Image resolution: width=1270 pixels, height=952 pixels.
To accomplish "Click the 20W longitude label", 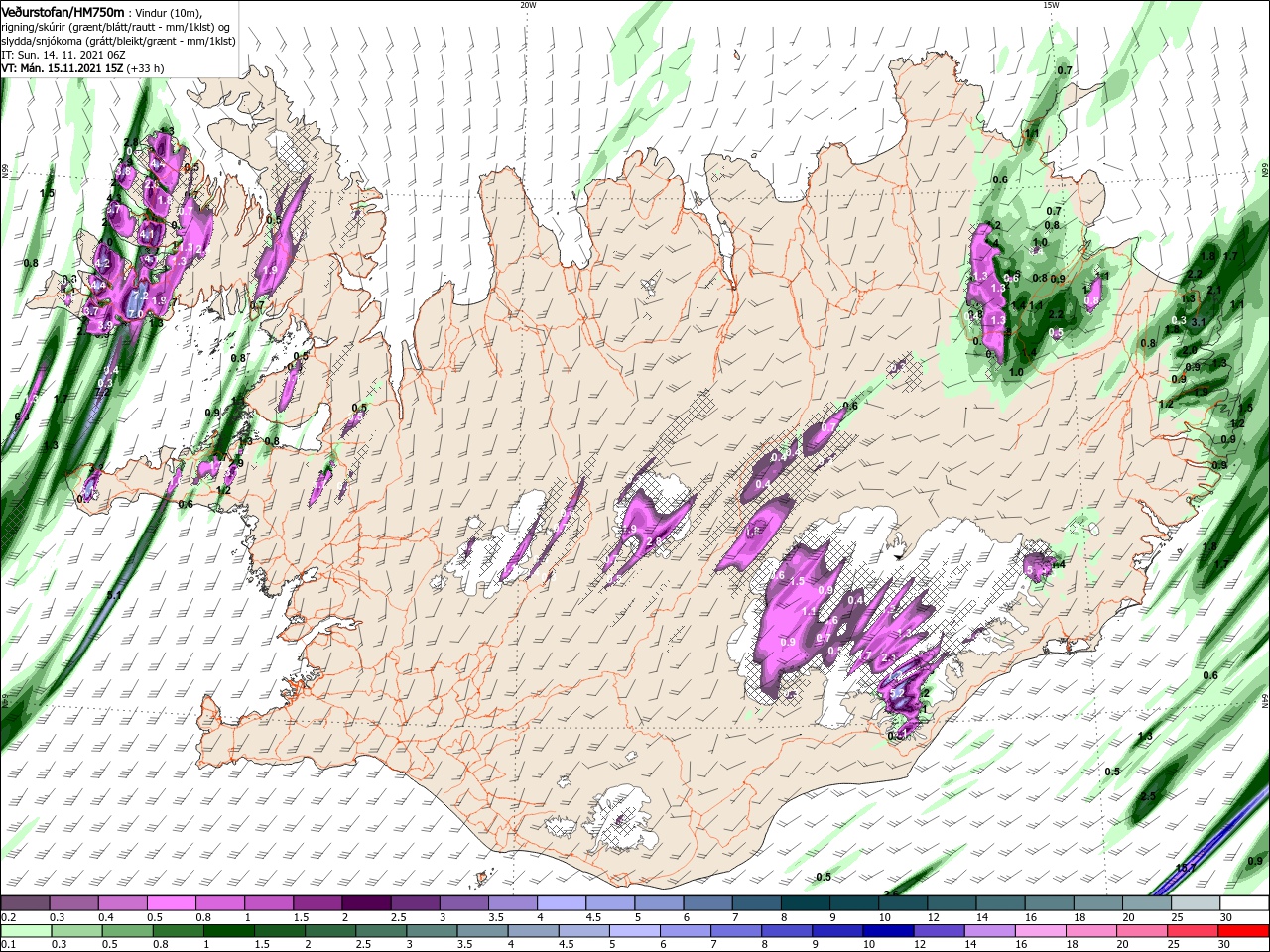I will pos(528,5).
